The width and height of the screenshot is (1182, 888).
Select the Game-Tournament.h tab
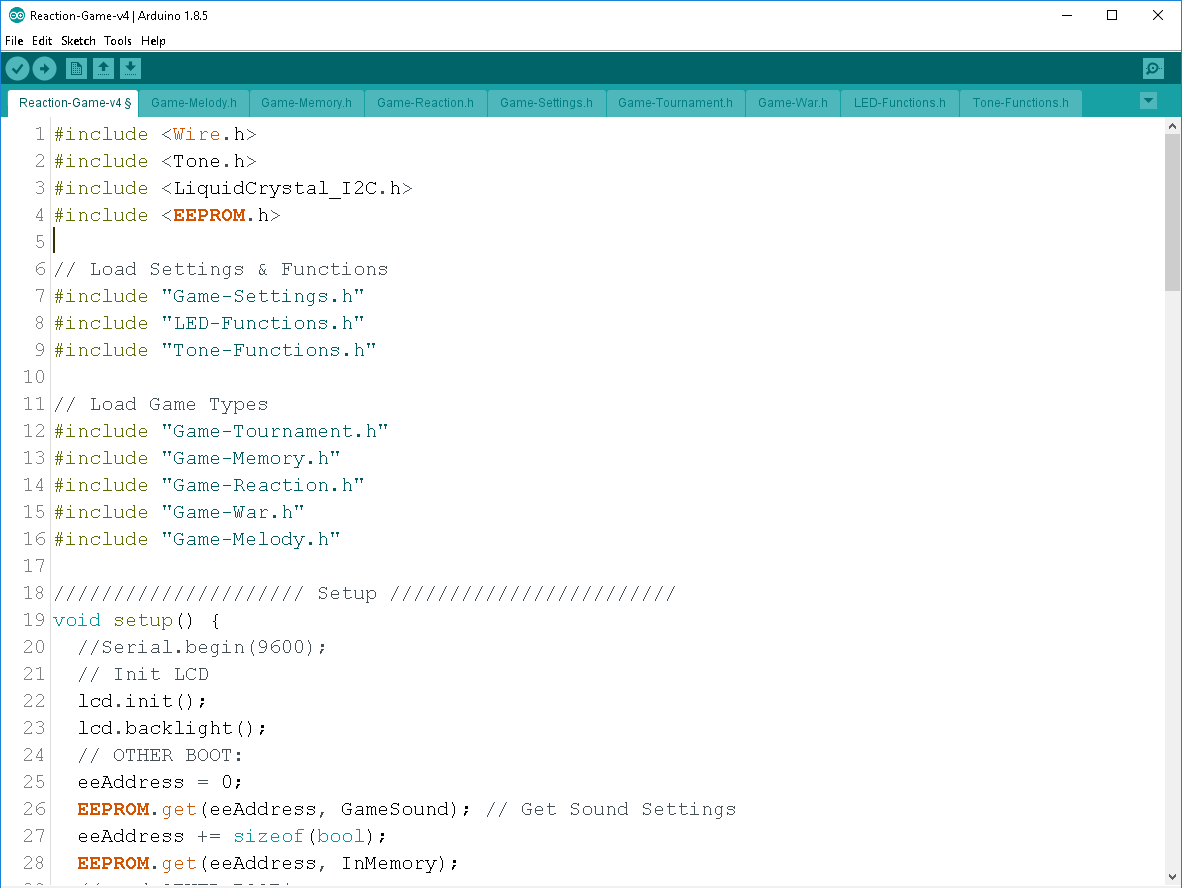tap(675, 102)
